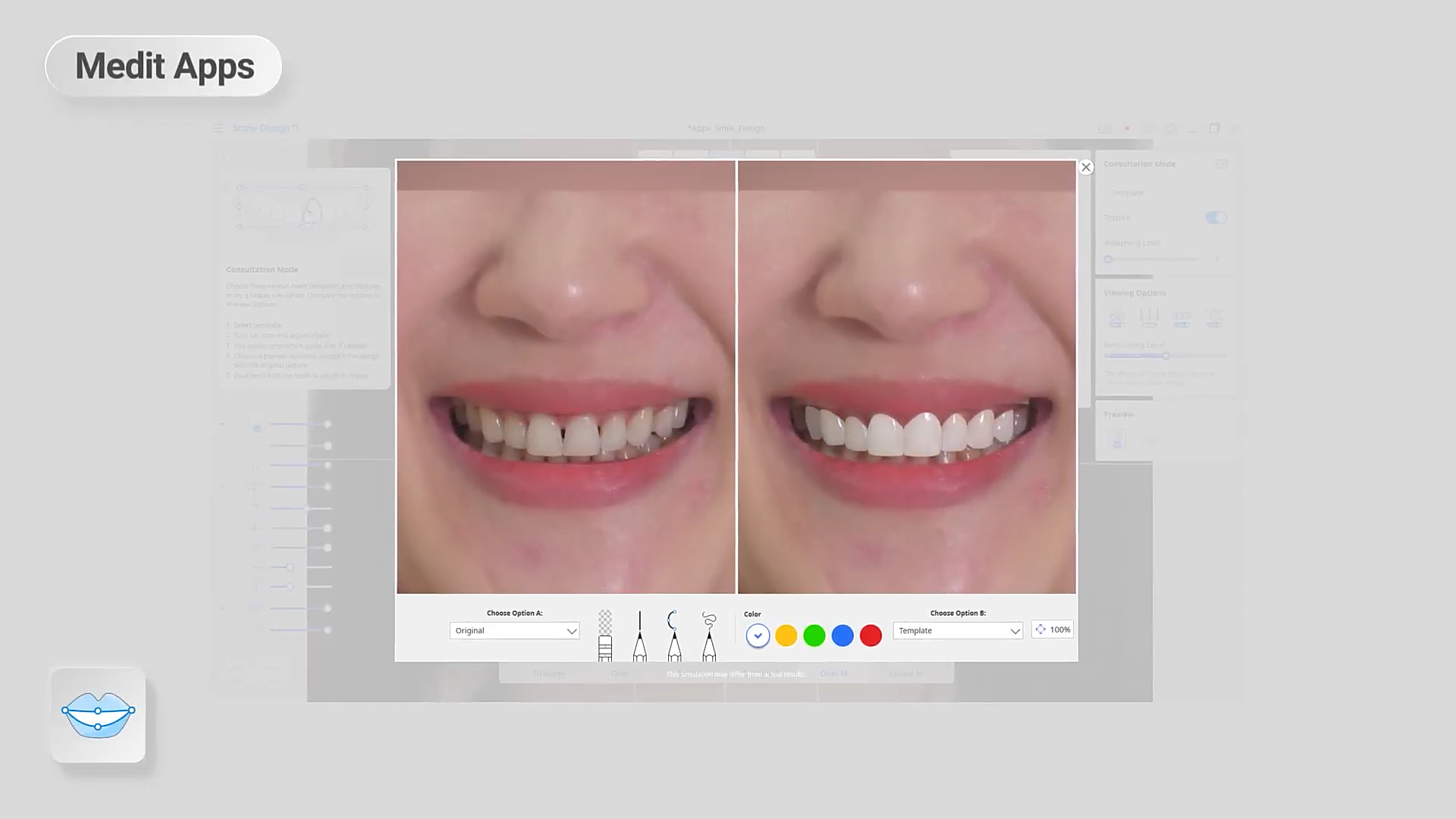Expand Option A list via its chevron arrow
The height and width of the screenshot is (819, 1456).
tap(572, 631)
